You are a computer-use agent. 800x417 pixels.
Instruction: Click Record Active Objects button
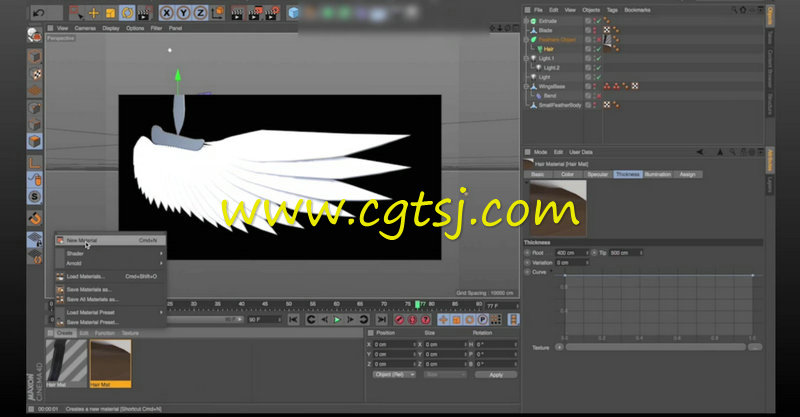399,320
